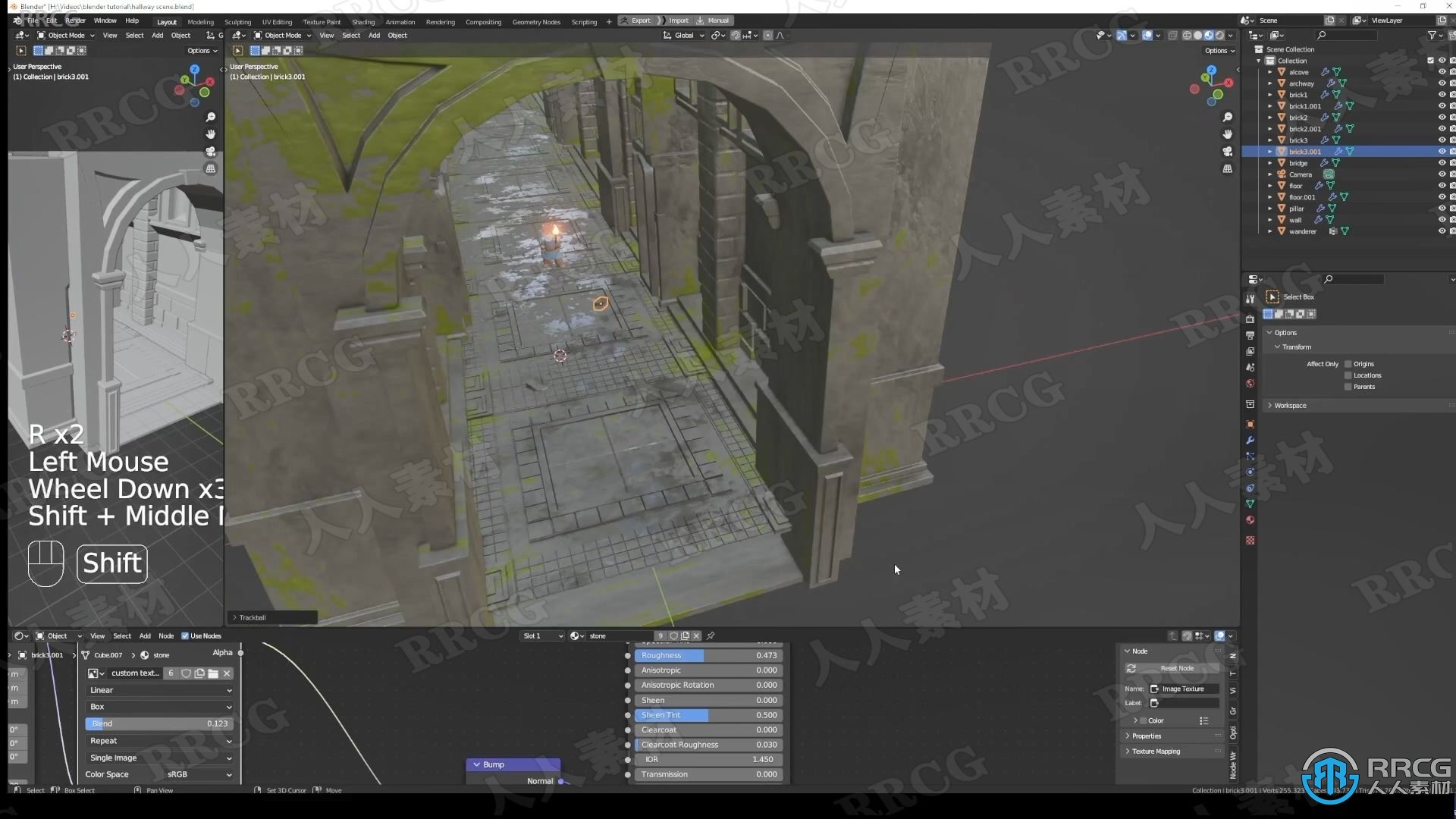This screenshot has width=1456, height=819.
Task: Check Affect Only Locations
Action: click(1348, 375)
